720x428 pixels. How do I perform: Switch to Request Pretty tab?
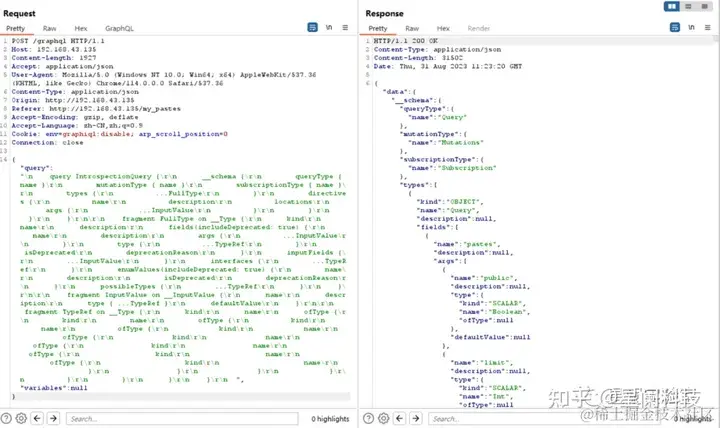click(x=16, y=28)
